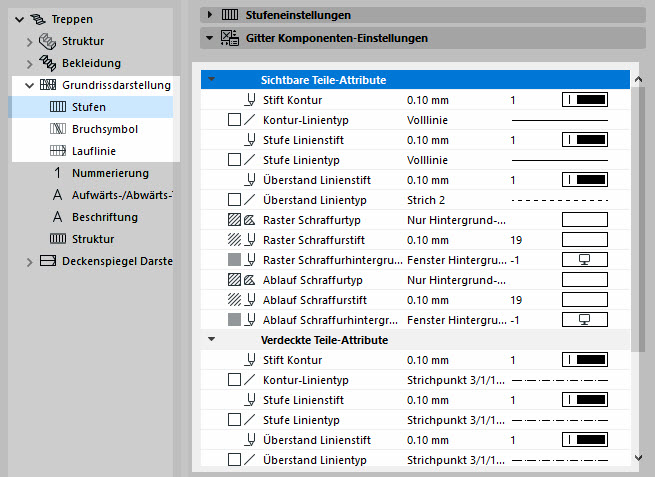Collapse the Verdeckte Teile-Attribute section

point(212,339)
